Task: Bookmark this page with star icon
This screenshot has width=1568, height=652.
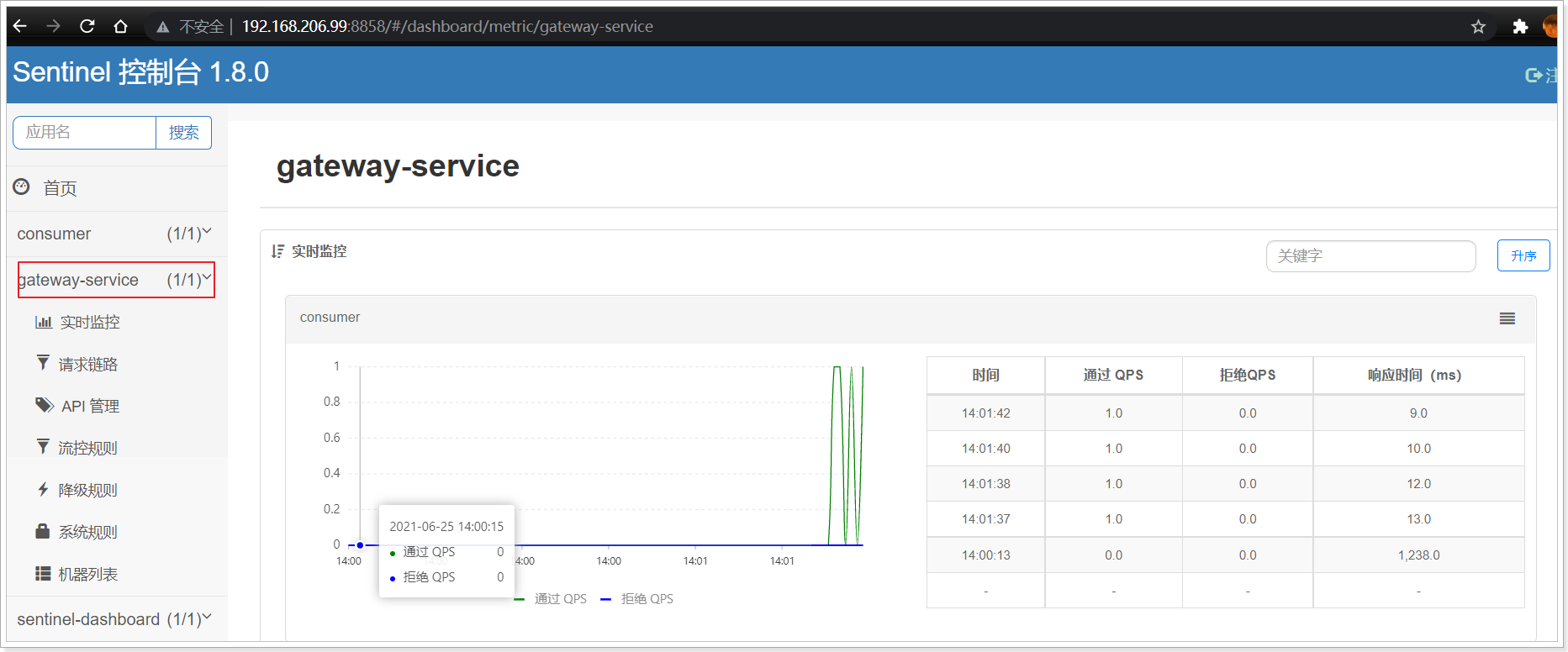Action: [1478, 27]
